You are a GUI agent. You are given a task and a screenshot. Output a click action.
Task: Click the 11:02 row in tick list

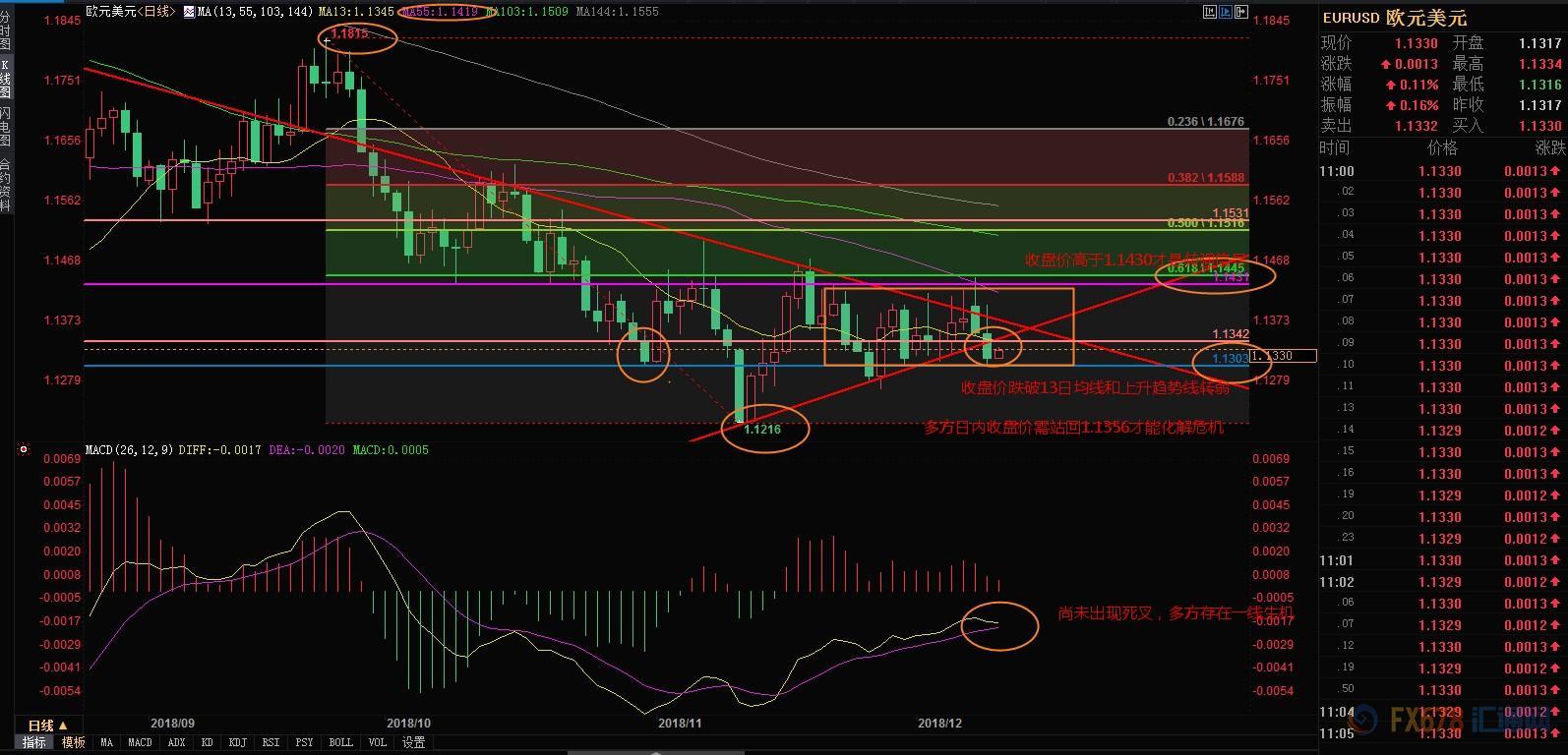1442,582
